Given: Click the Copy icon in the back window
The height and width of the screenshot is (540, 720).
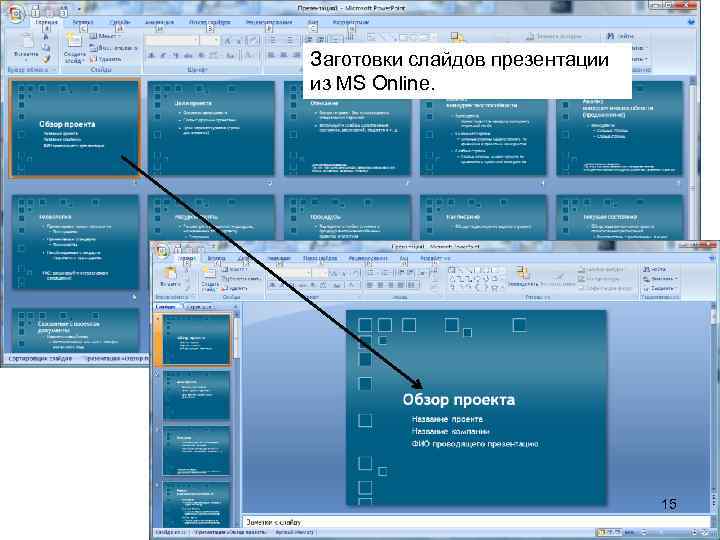Looking at the screenshot, I should tap(46, 48).
